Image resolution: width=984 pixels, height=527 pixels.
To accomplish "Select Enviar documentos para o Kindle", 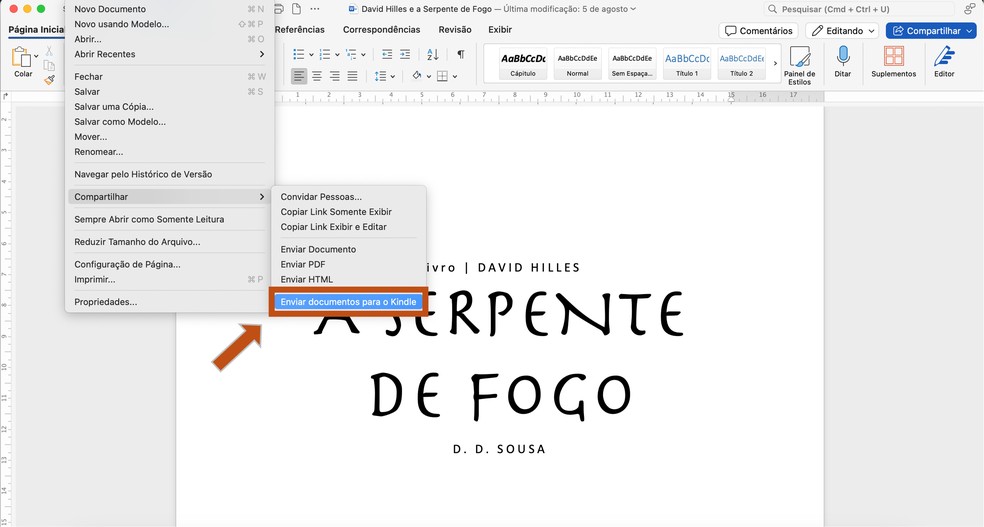I will tap(348, 302).
